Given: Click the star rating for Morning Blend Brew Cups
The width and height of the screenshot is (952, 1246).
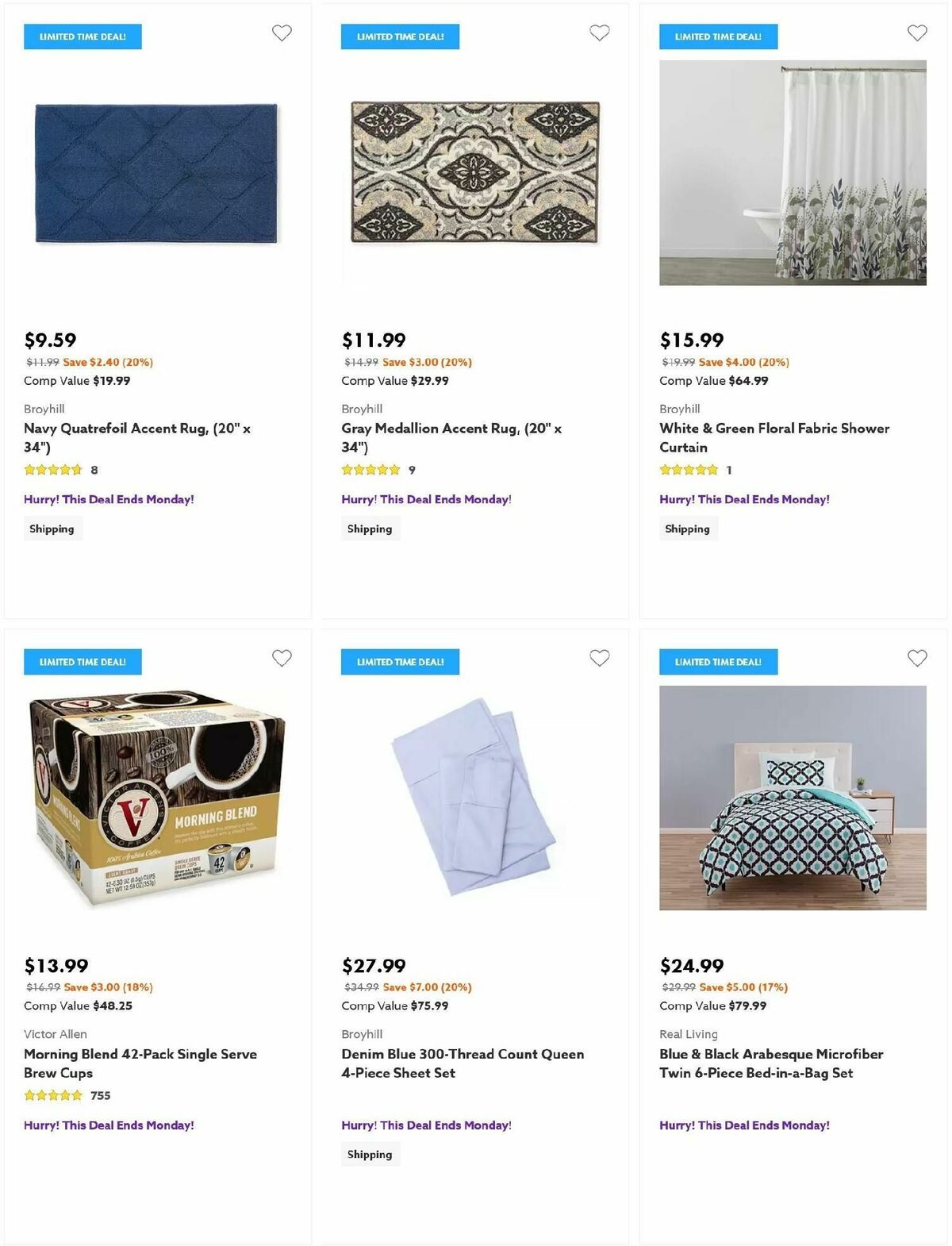Looking at the screenshot, I should point(53,1094).
